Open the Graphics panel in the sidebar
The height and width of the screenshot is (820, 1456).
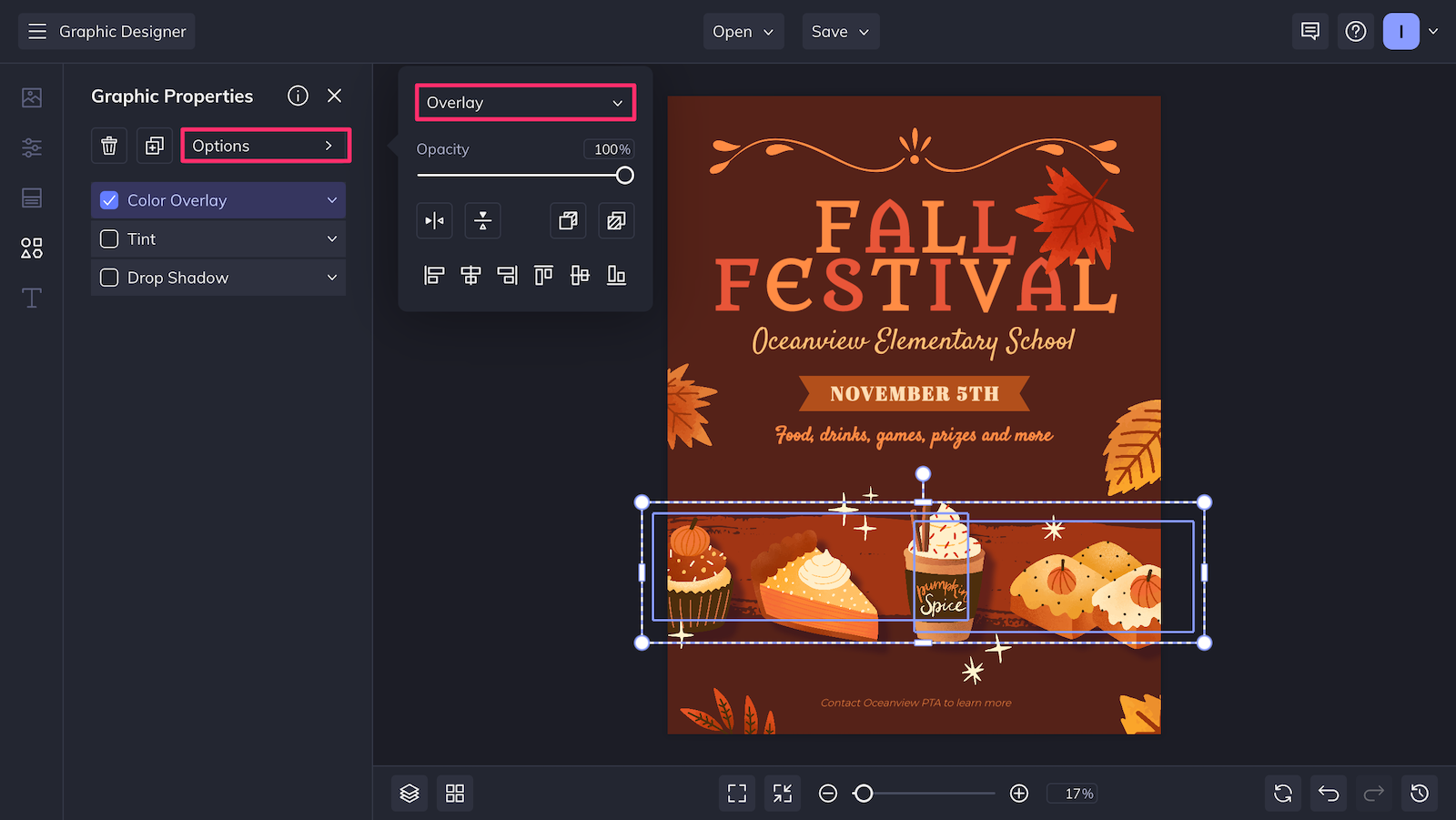tap(31, 248)
